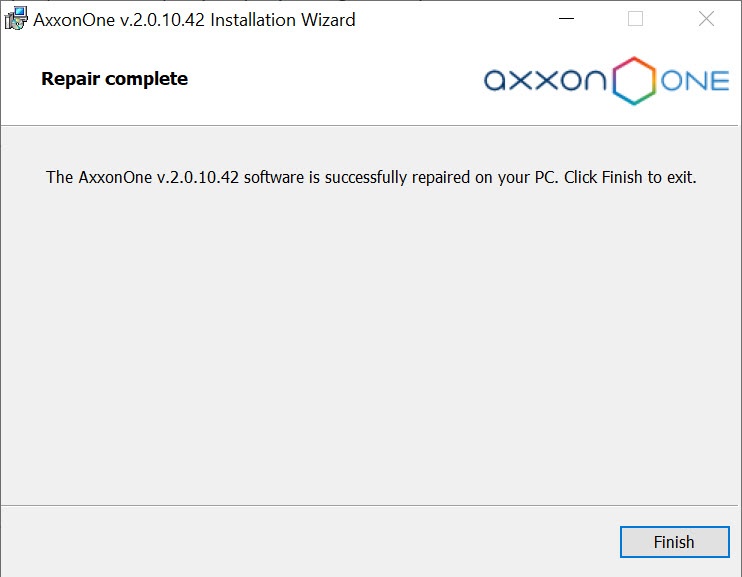Click the successfully repaired message text
This screenshot has width=742, height=577.
coord(371,177)
